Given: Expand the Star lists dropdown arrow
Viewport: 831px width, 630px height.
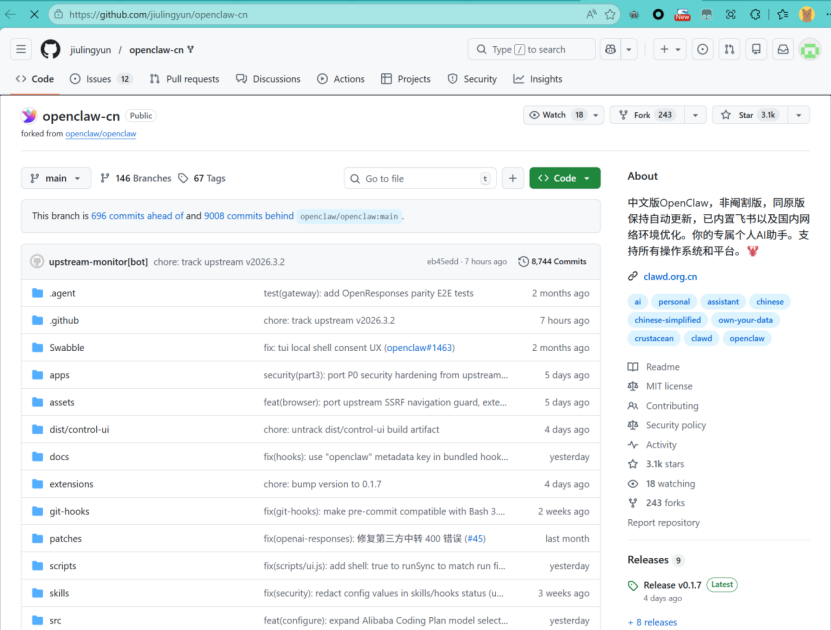Looking at the screenshot, I should coord(798,115).
